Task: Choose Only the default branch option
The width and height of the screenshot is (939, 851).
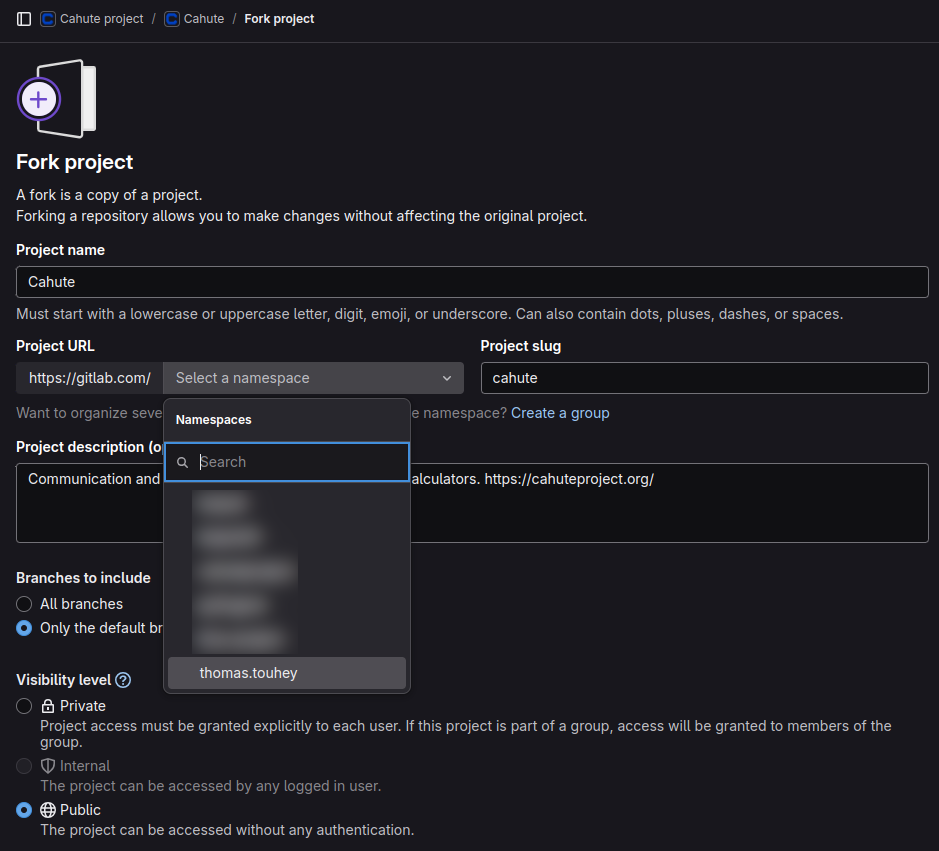Action: (24, 628)
